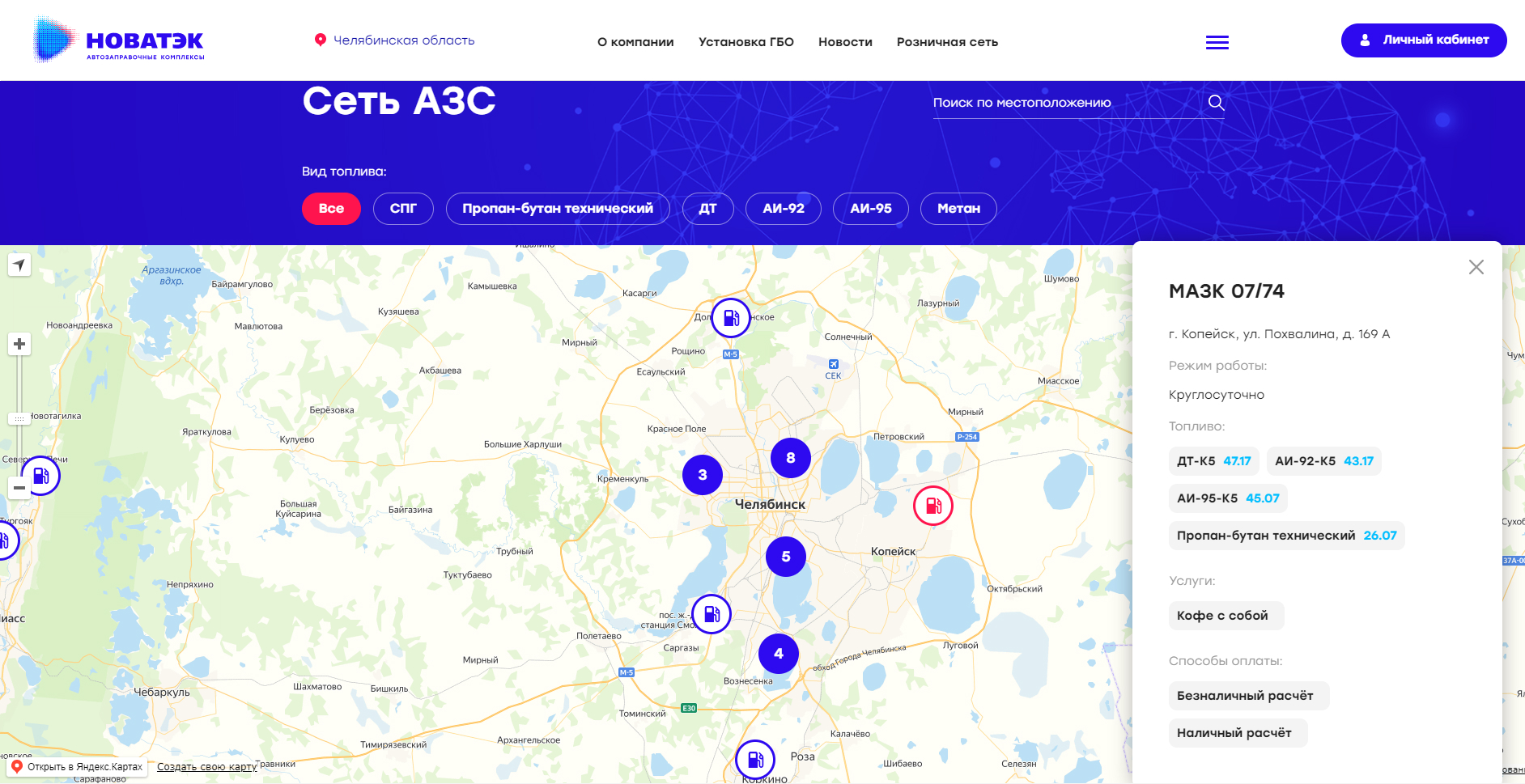The width and height of the screenshot is (1525, 784).
Task: Click the search magnifier icon
Action: point(1216,103)
